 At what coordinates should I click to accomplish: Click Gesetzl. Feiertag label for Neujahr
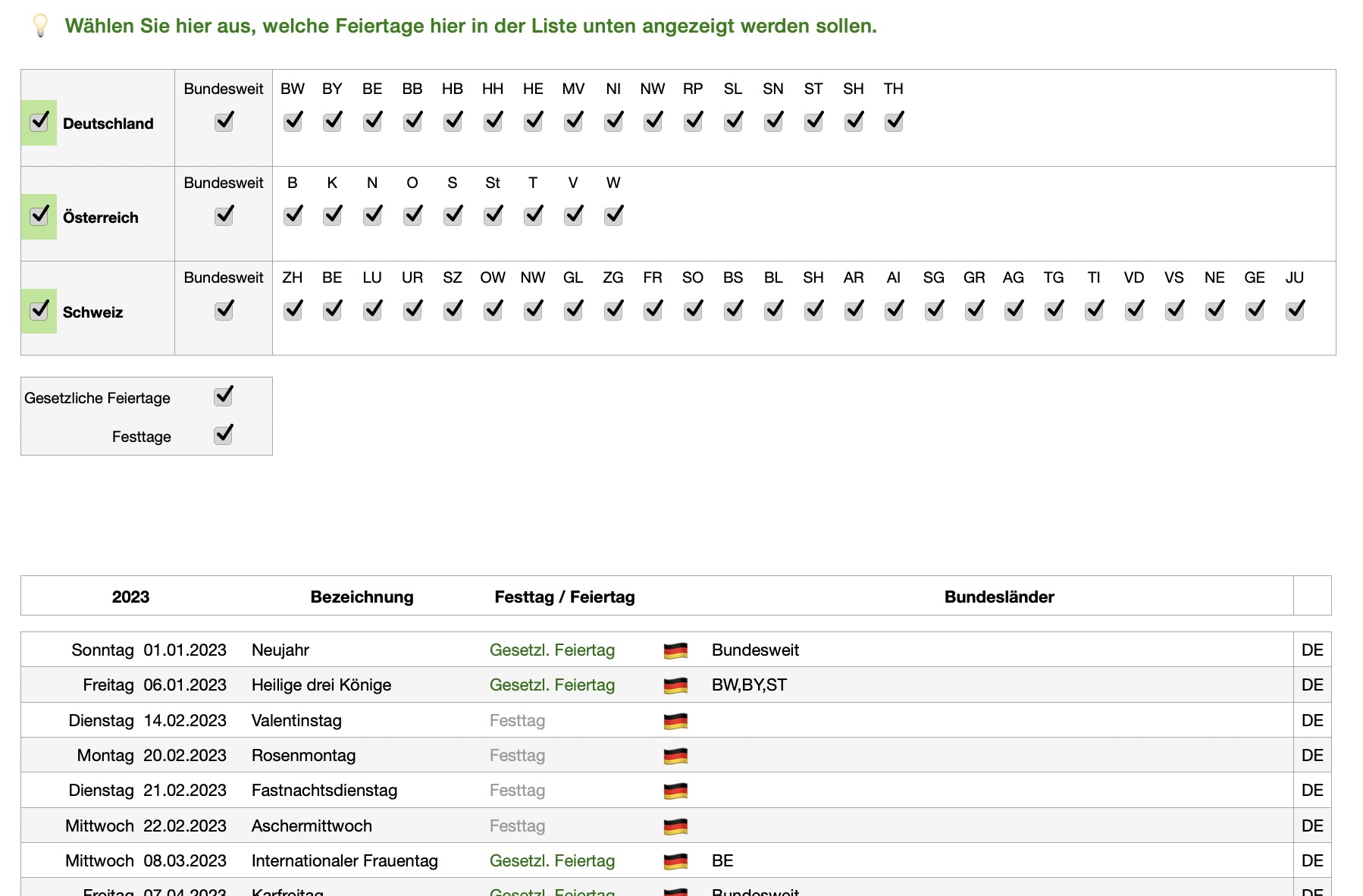pos(552,650)
